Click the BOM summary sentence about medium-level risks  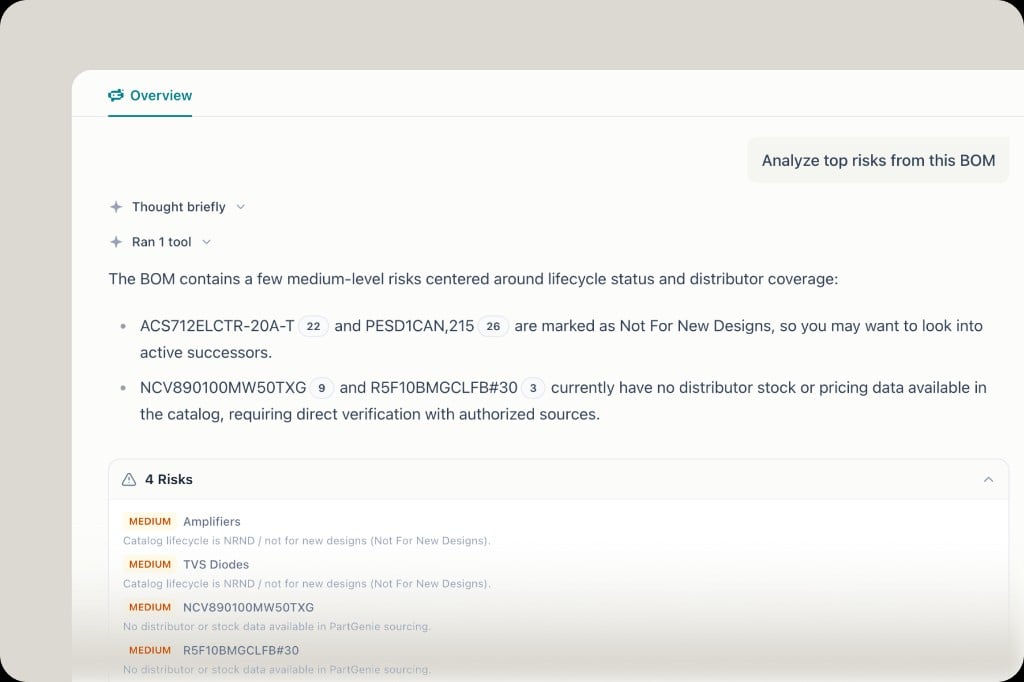pos(473,279)
